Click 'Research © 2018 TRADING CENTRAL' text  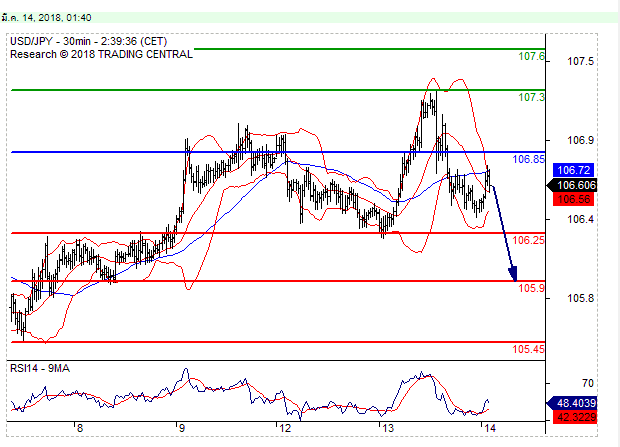(x=101, y=54)
